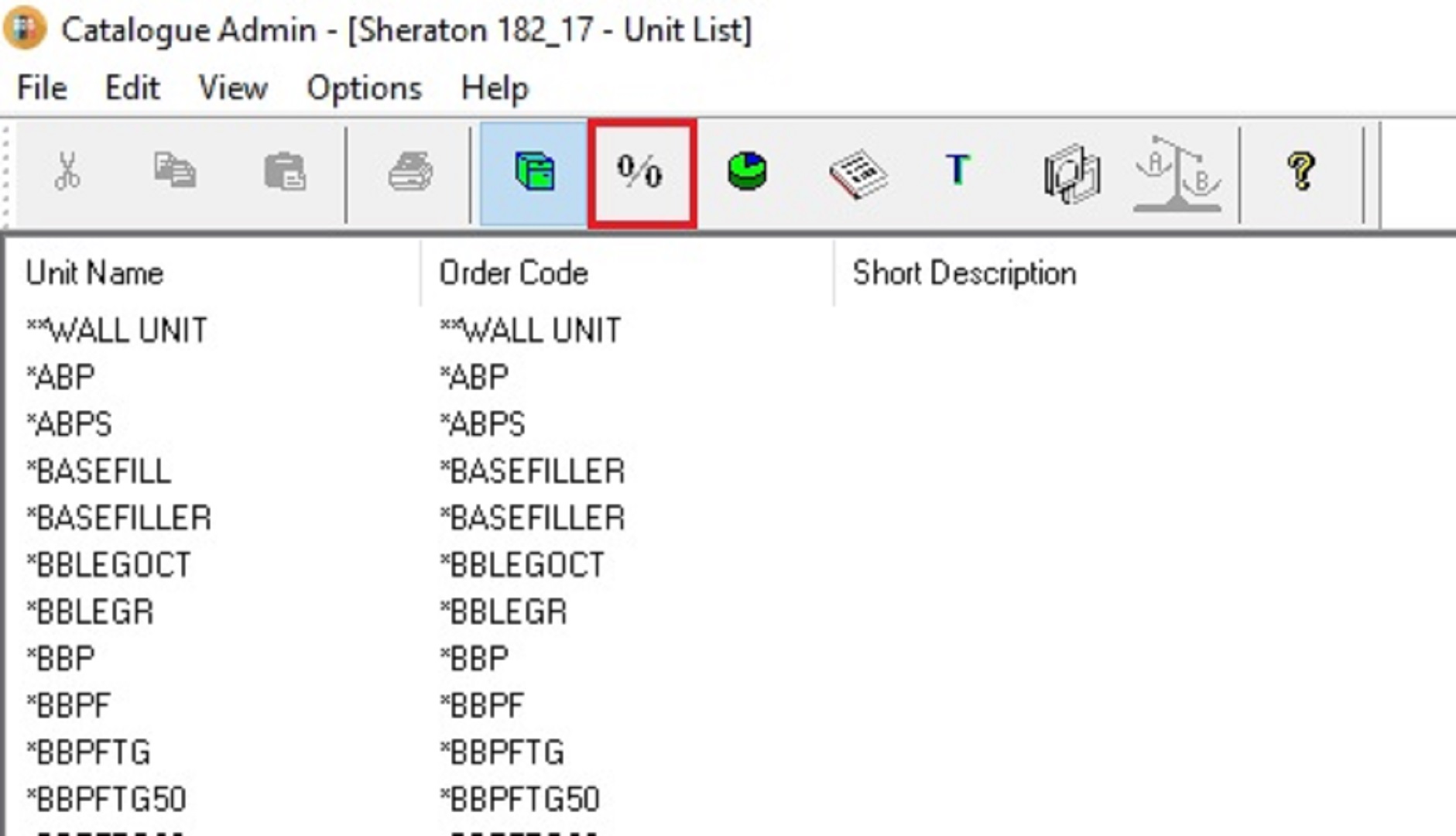Image resolution: width=1456 pixels, height=836 pixels.
Task: Open the Edit menu
Action: (132, 87)
